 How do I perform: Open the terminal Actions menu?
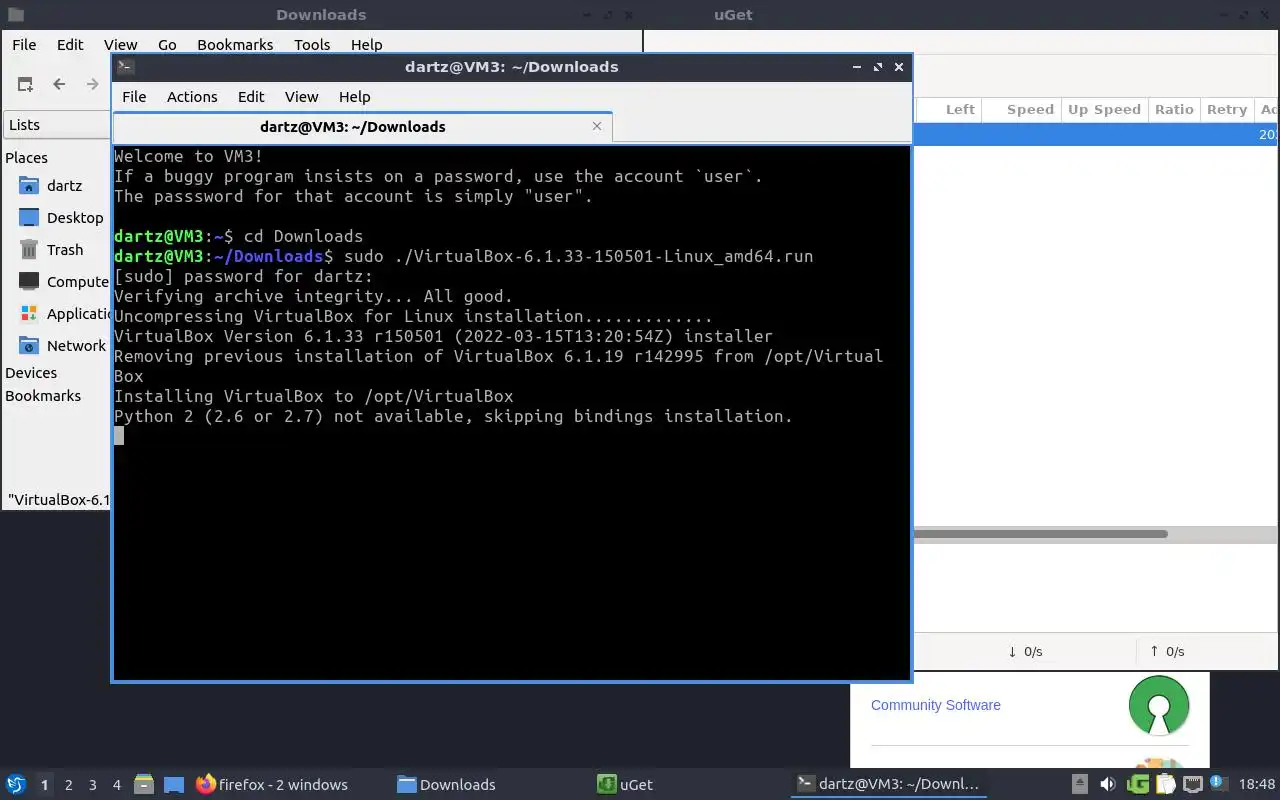(192, 97)
